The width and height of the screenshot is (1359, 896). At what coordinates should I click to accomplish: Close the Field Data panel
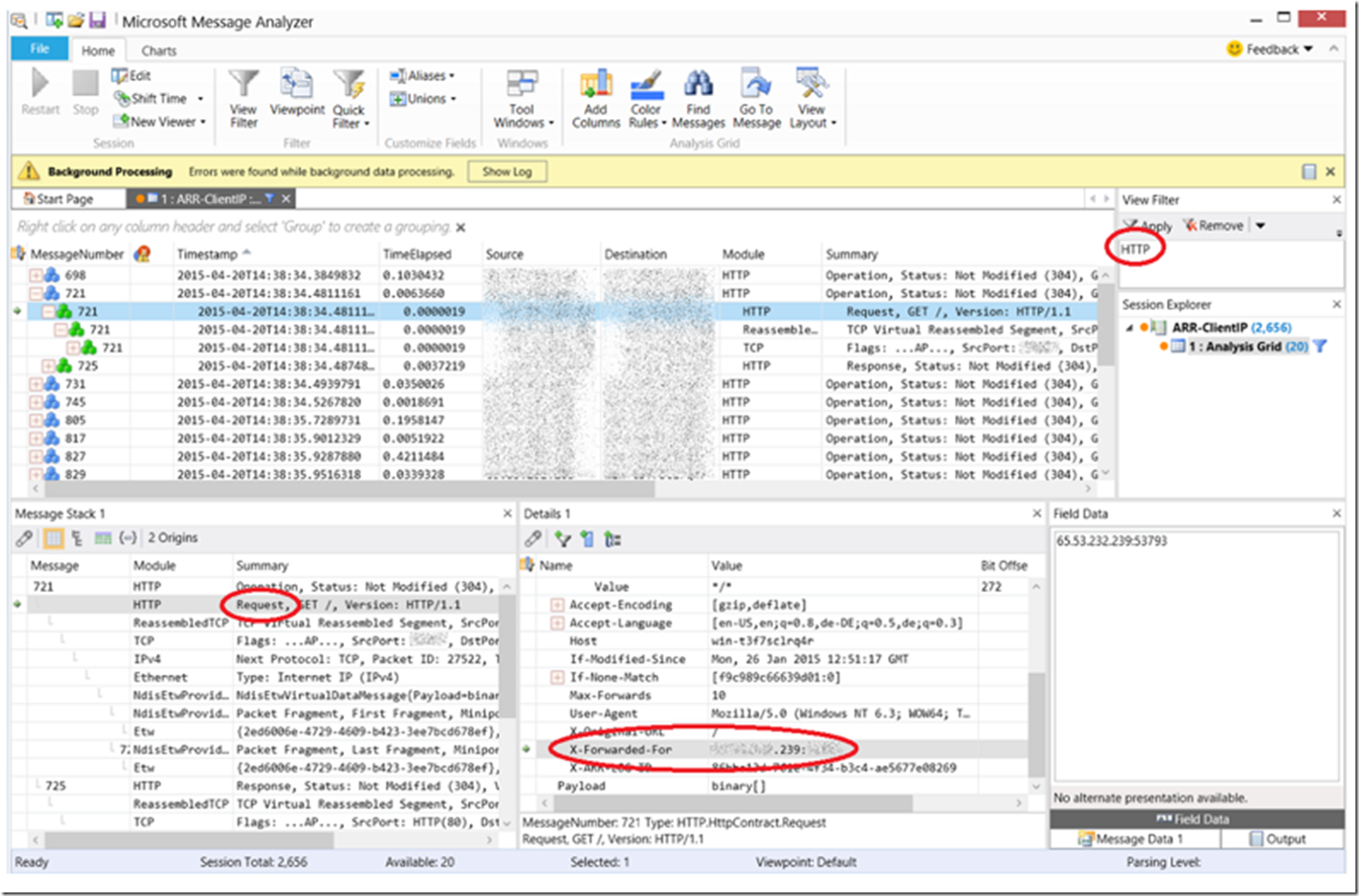[1337, 514]
